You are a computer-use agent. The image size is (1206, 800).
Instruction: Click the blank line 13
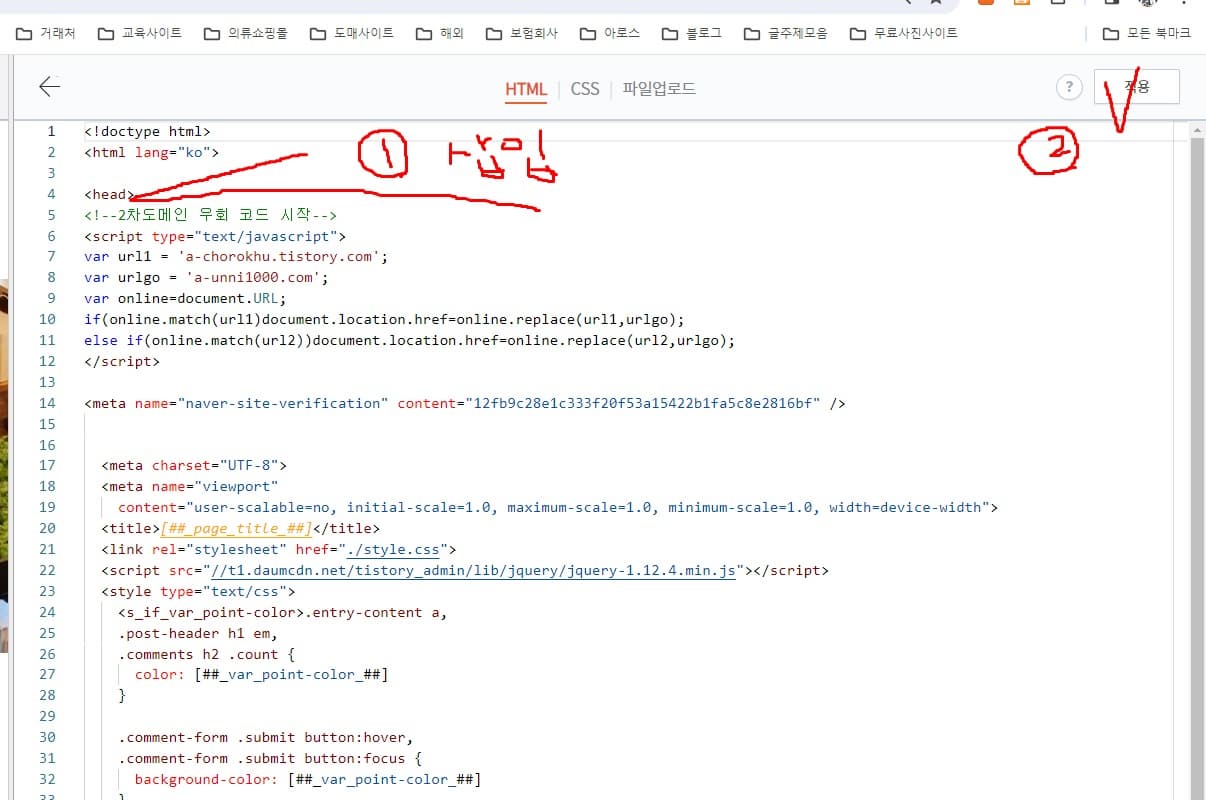point(630,382)
